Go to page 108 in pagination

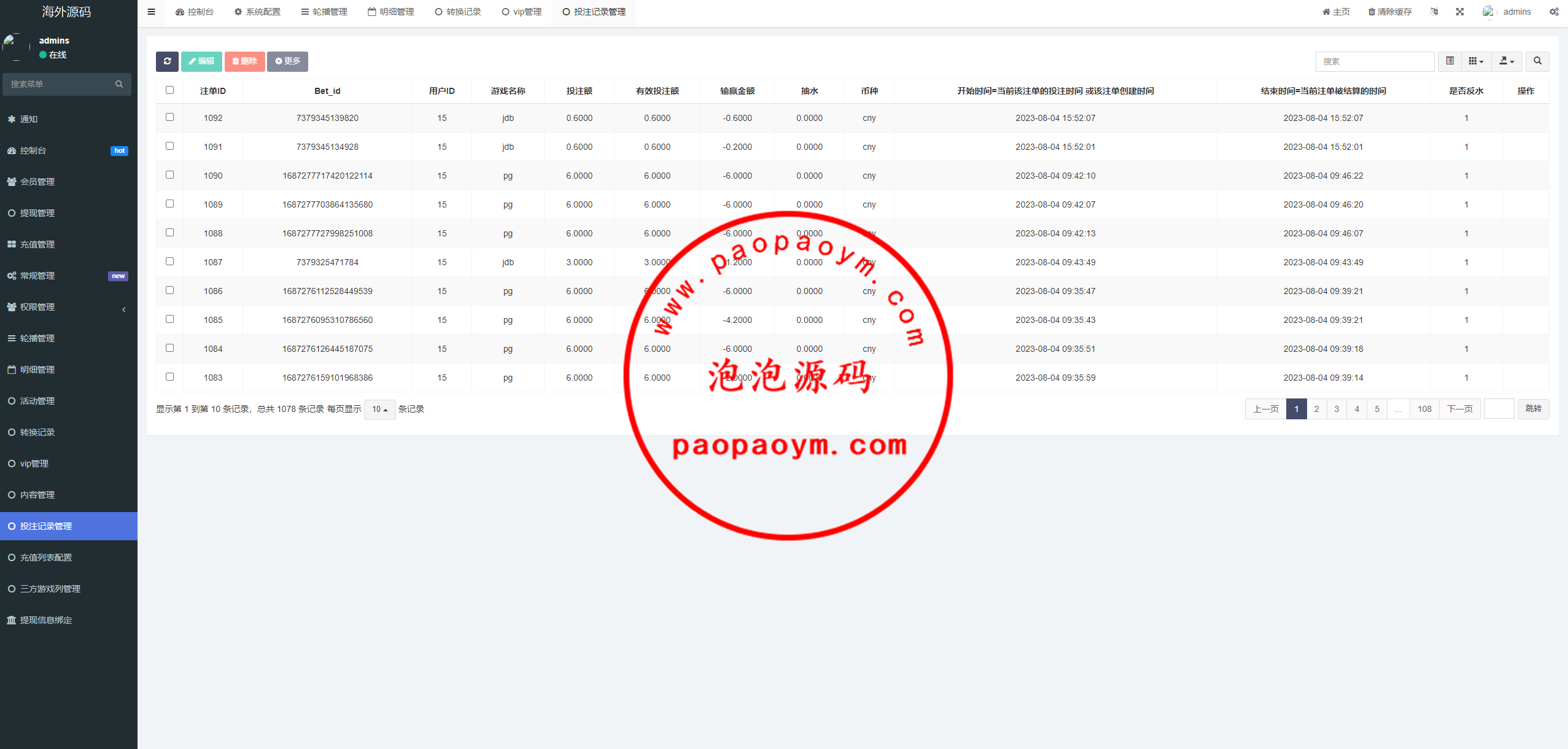[x=1424, y=409]
